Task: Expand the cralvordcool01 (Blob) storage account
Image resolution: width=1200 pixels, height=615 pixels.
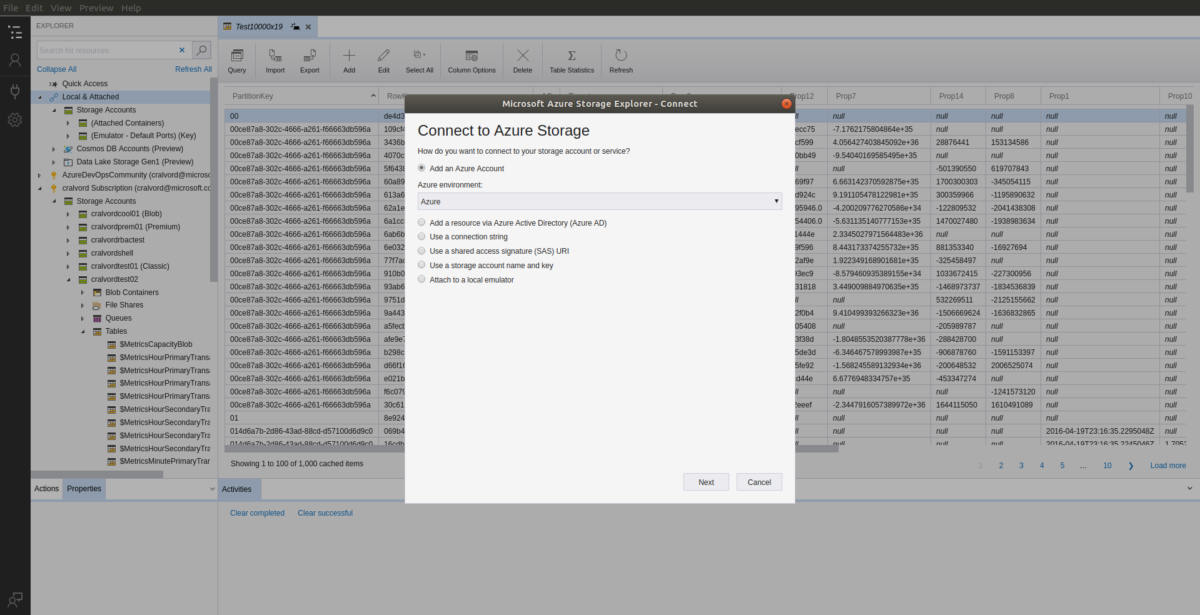Action: [68, 214]
